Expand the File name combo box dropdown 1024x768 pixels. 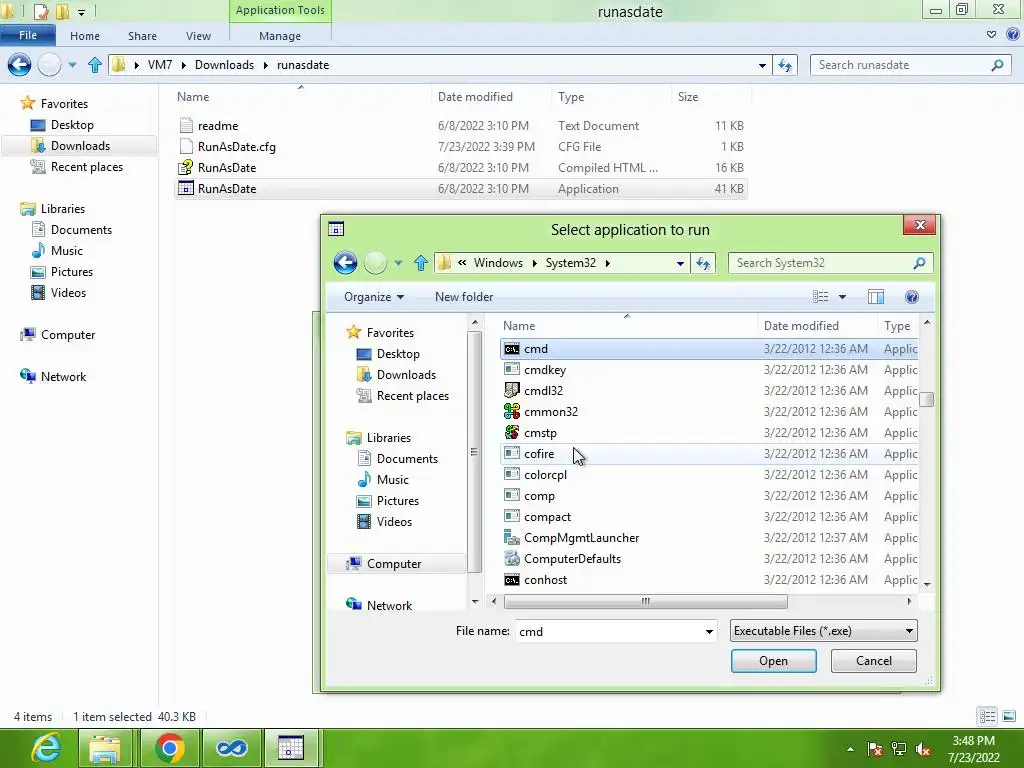(x=709, y=632)
